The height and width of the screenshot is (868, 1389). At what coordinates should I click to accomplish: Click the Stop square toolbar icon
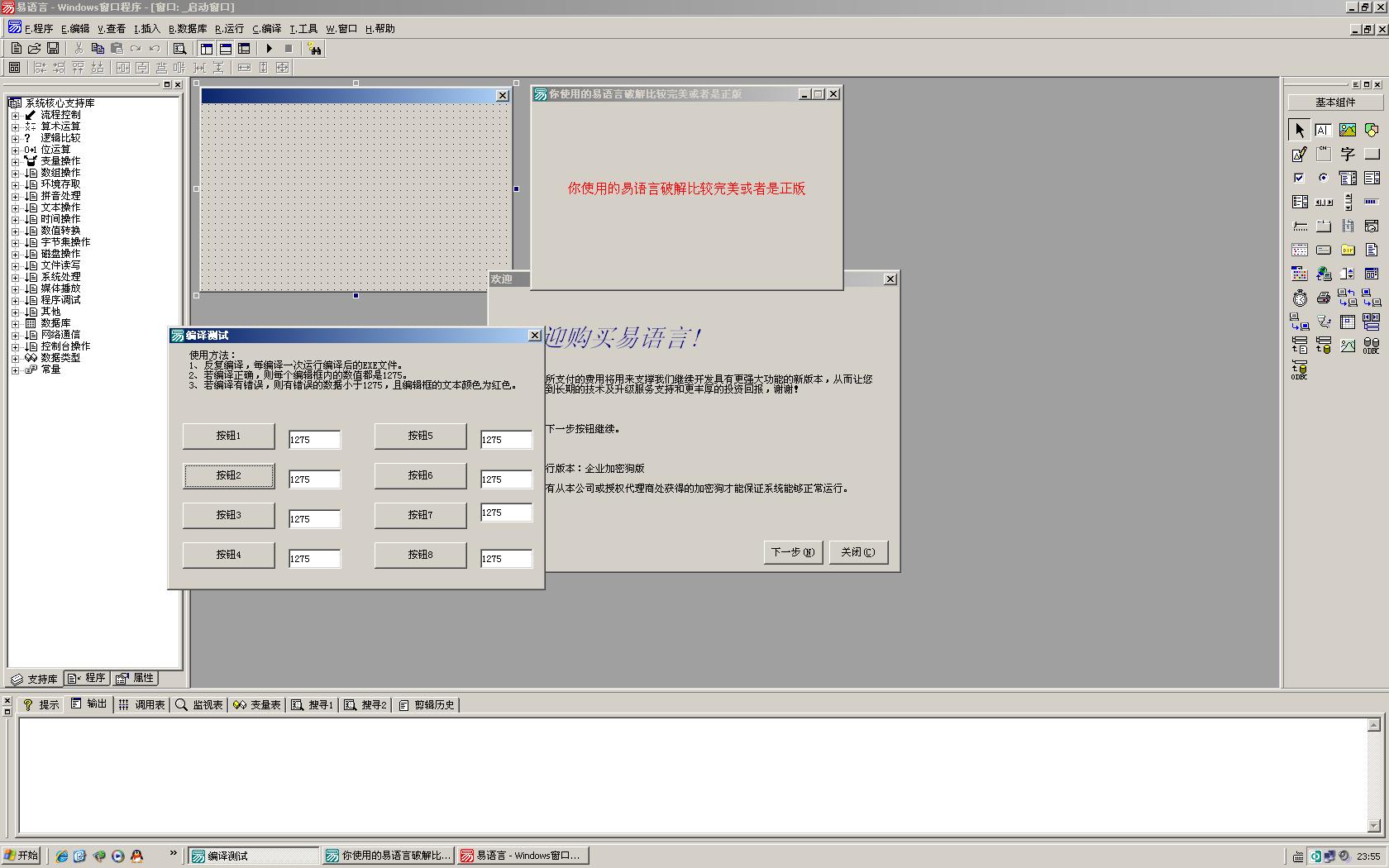pos(288,49)
